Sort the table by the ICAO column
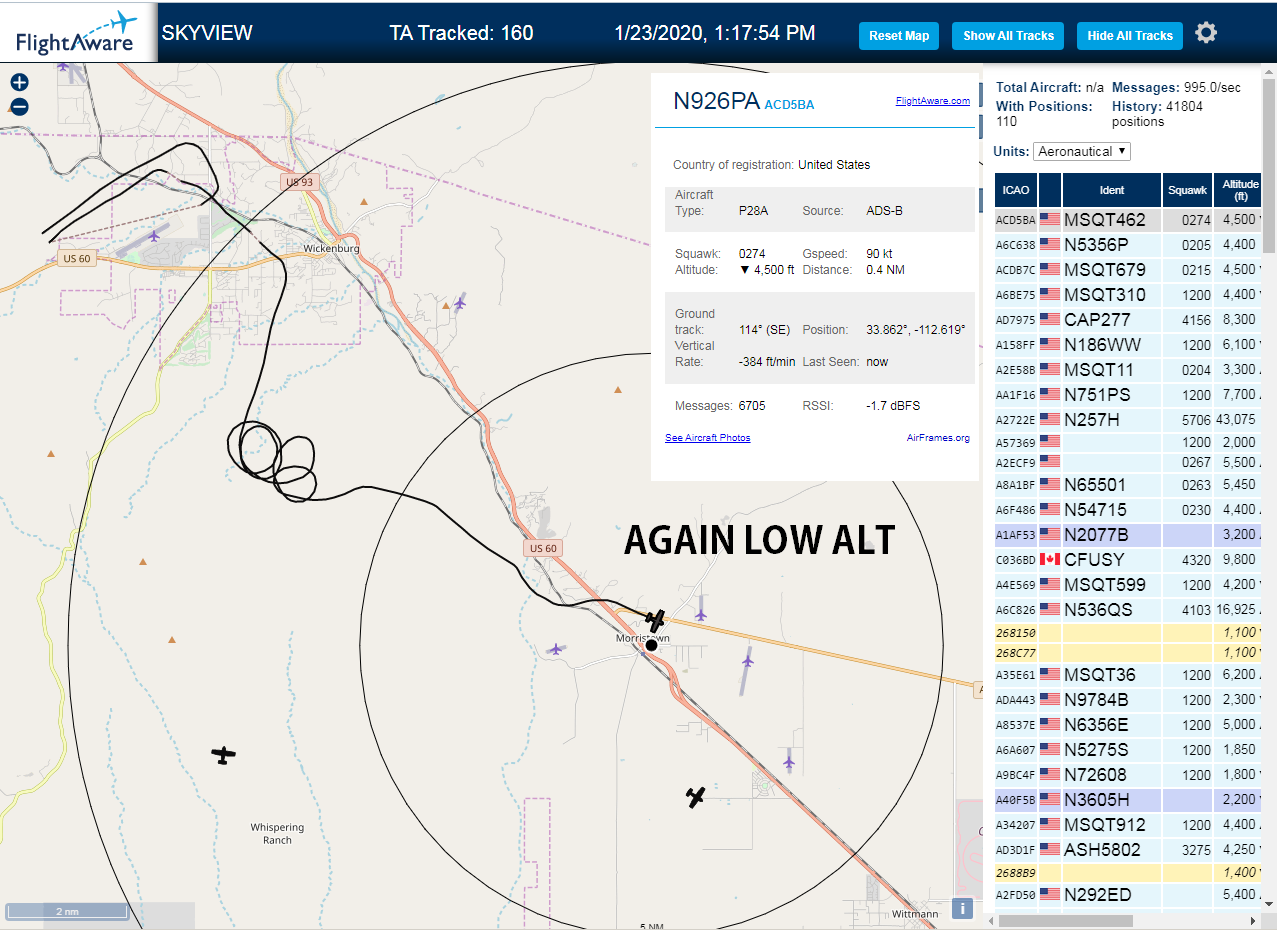 tap(1016, 190)
